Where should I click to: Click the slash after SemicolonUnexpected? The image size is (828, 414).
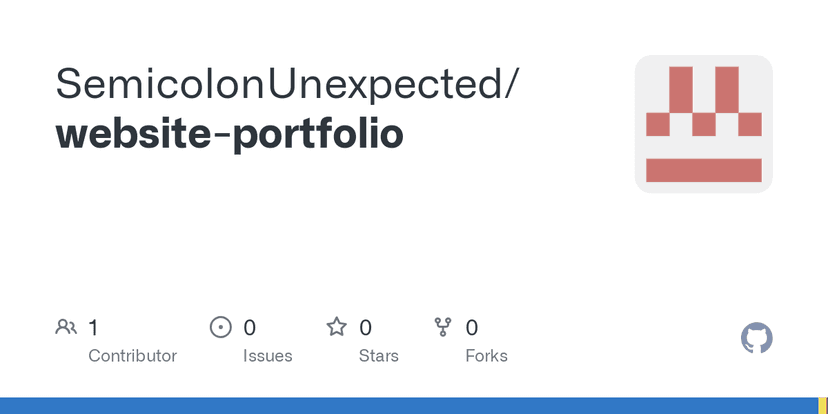coord(512,85)
